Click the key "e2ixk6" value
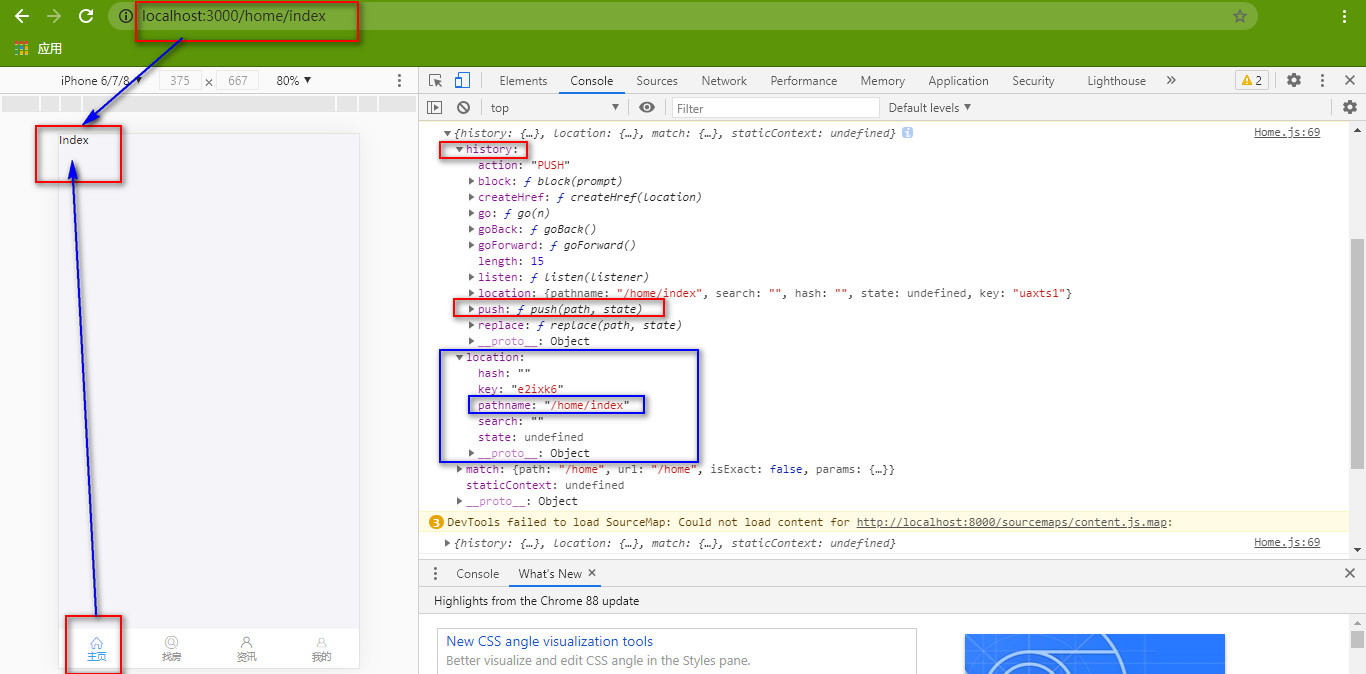 click(537, 389)
